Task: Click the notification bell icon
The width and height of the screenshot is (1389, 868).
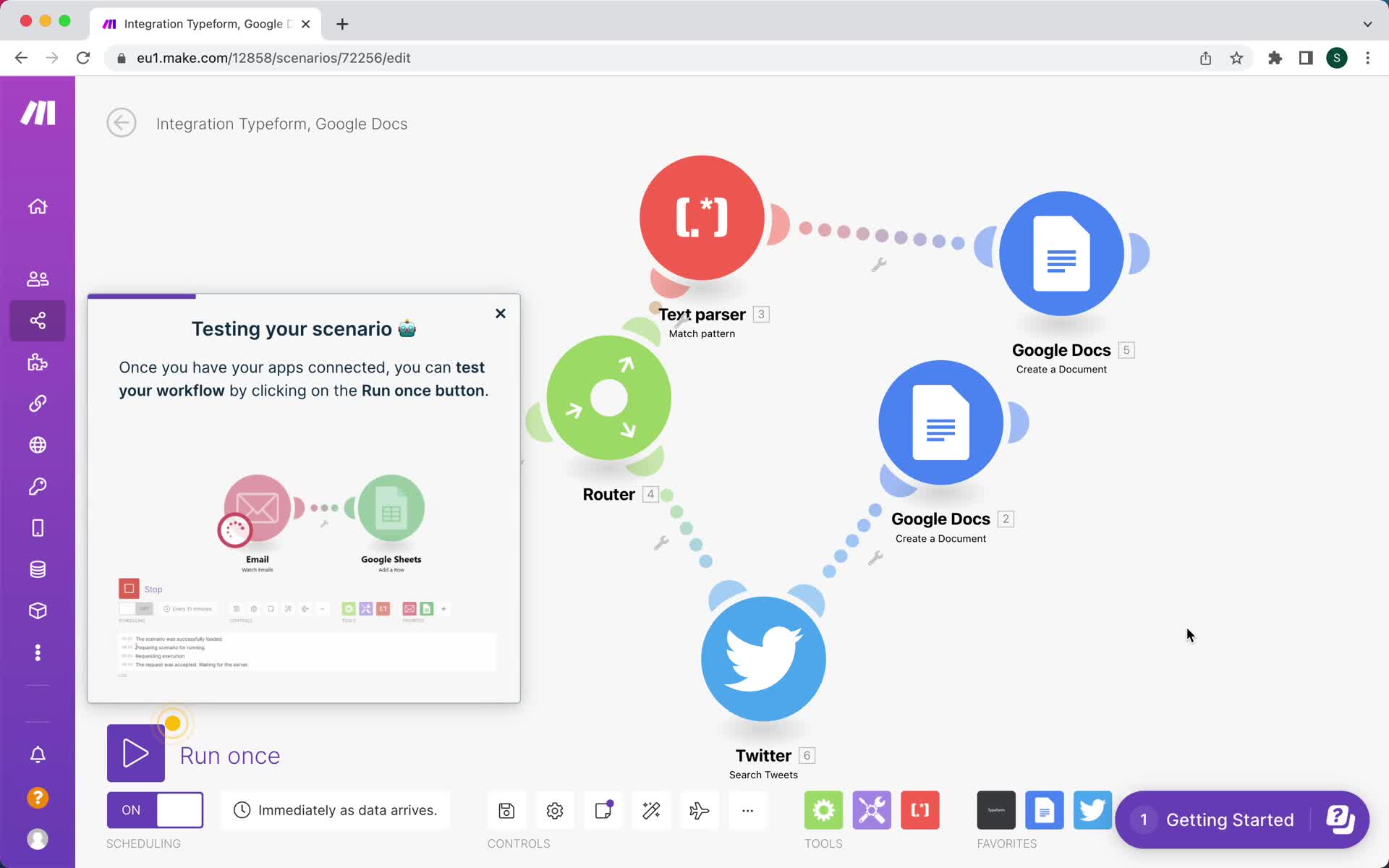Action: (x=38, y=755)
